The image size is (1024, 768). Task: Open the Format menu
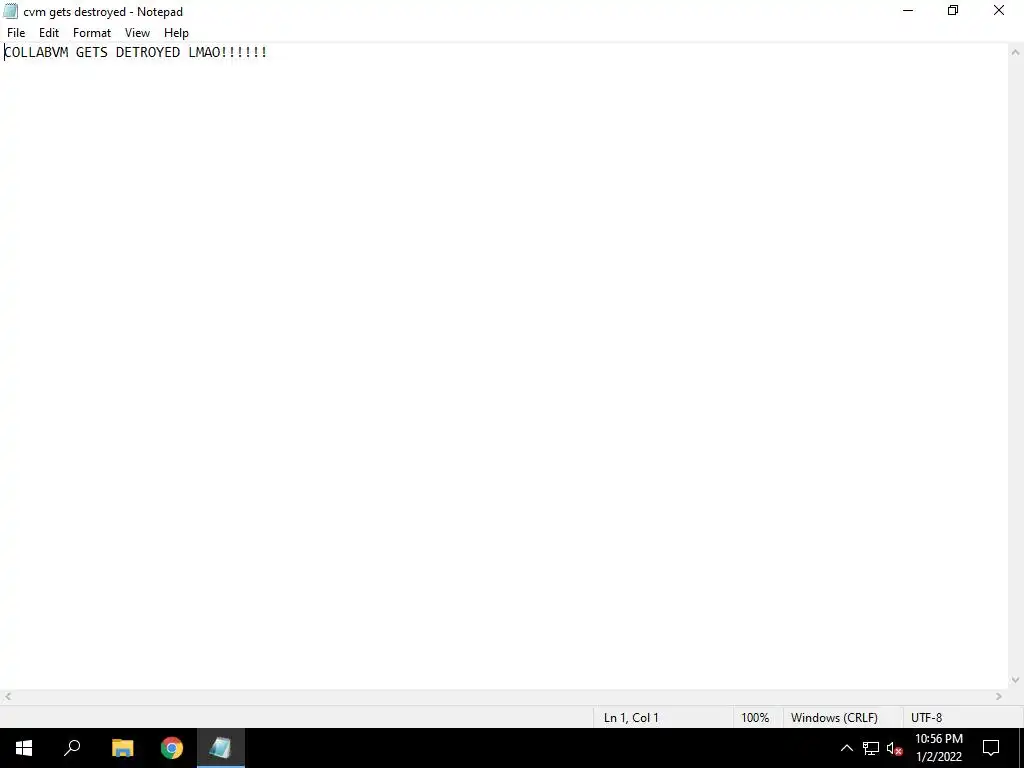[91, 33]
